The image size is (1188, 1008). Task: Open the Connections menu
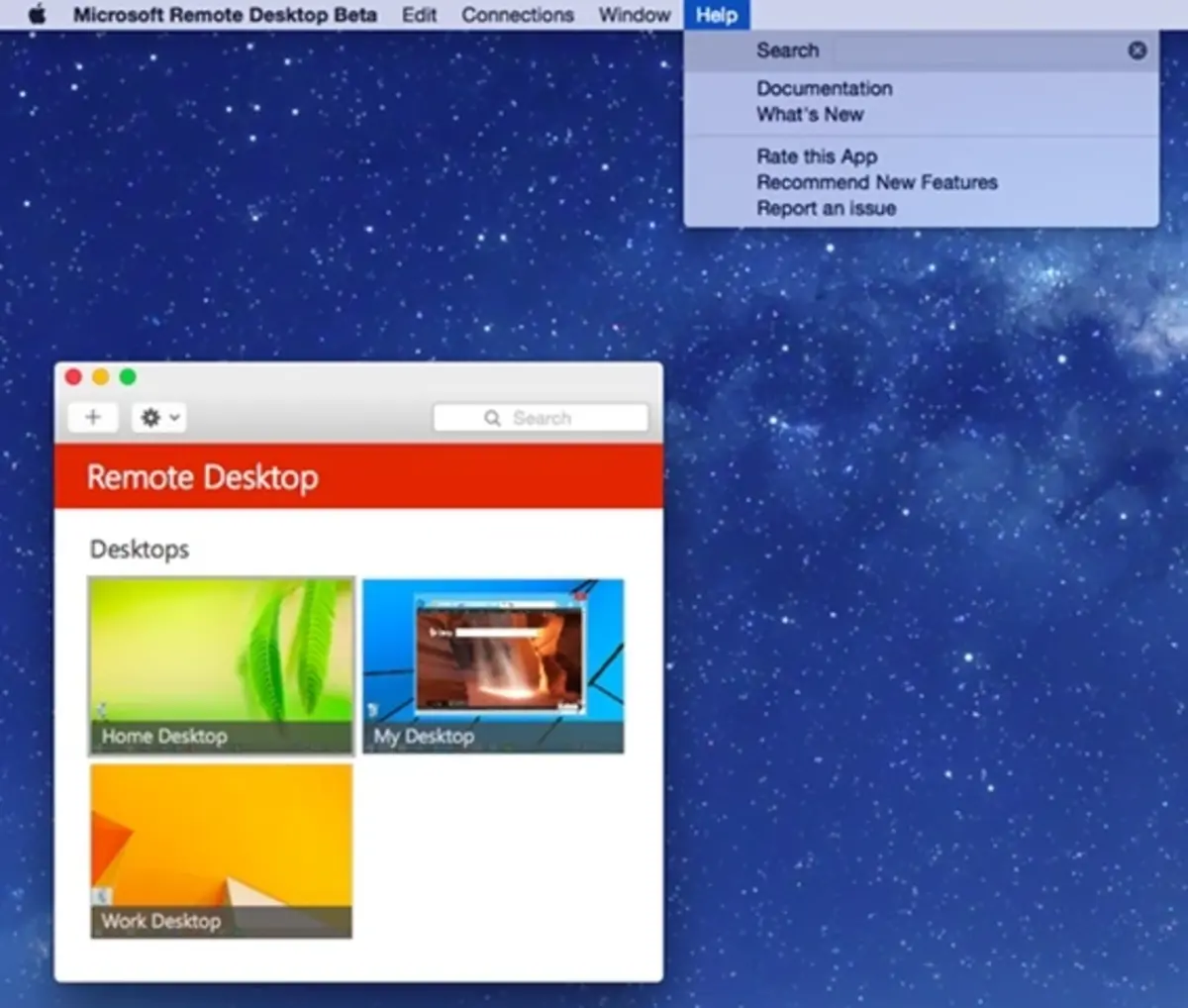[517, 15]
